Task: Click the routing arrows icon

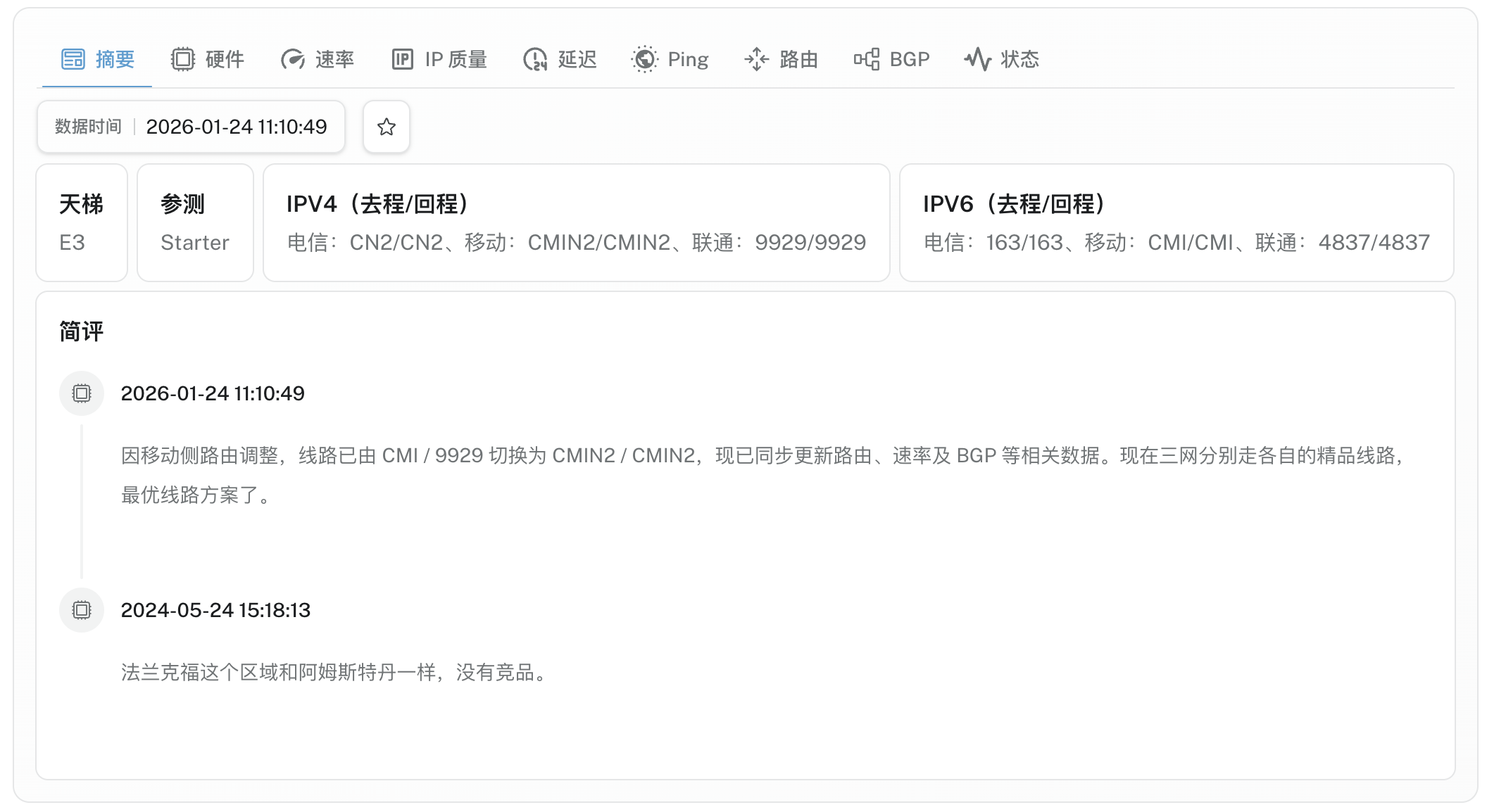Action: [756, 59]
